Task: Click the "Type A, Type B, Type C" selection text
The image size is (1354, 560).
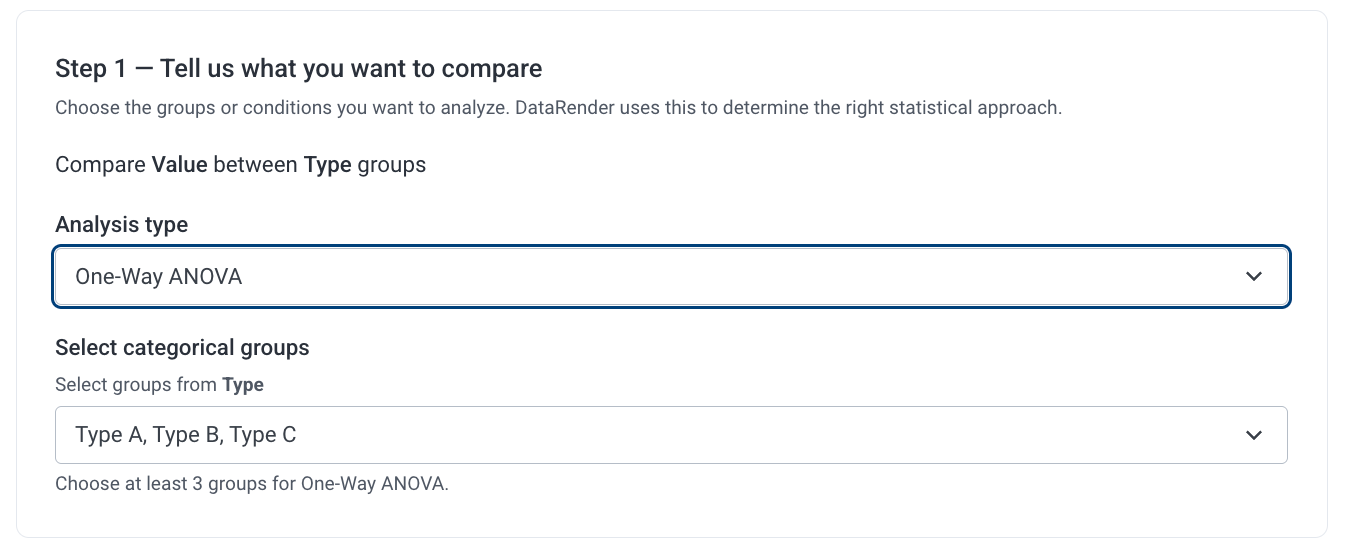Action: (x=186, y=435)
